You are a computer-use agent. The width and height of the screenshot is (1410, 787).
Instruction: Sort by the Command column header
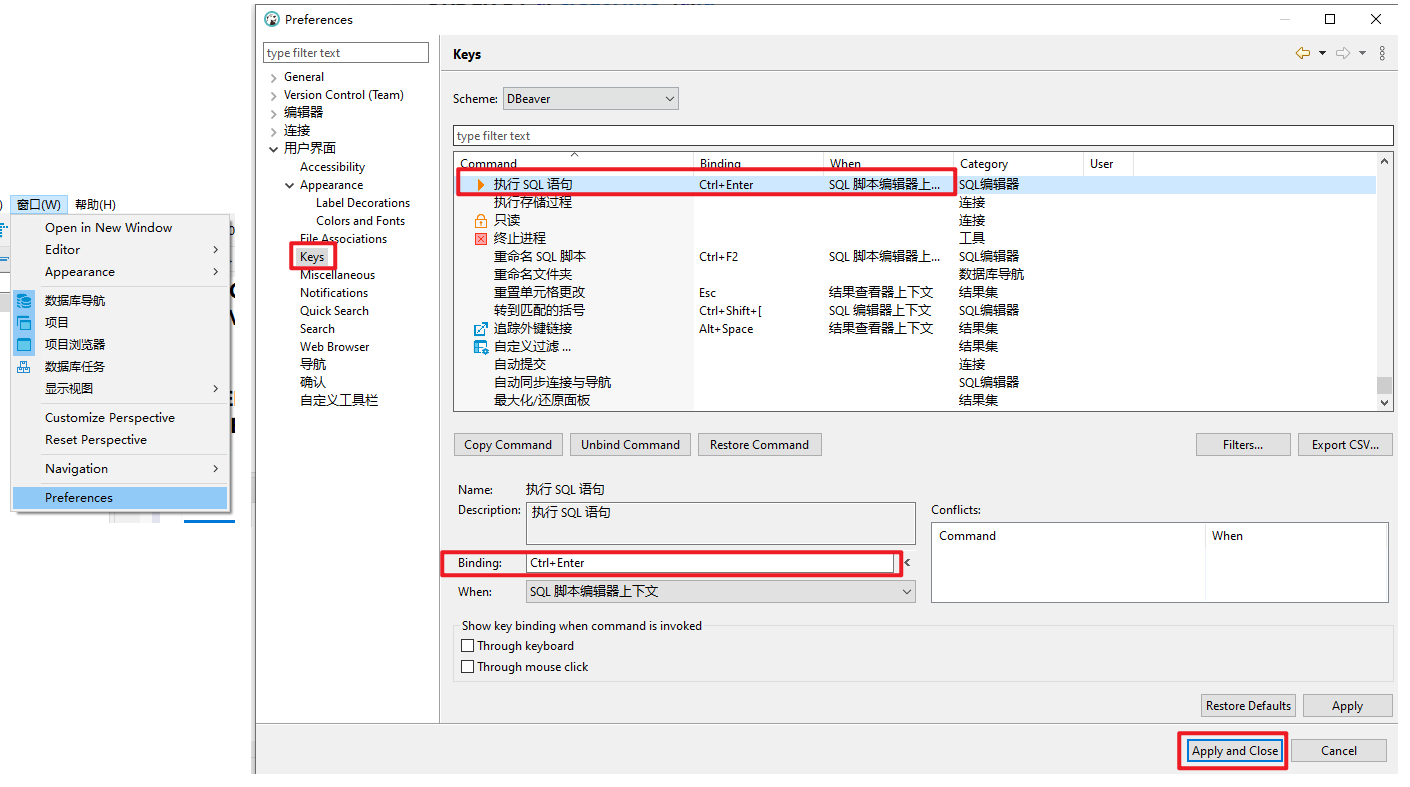pyautogui.click(x=574, y=163)
